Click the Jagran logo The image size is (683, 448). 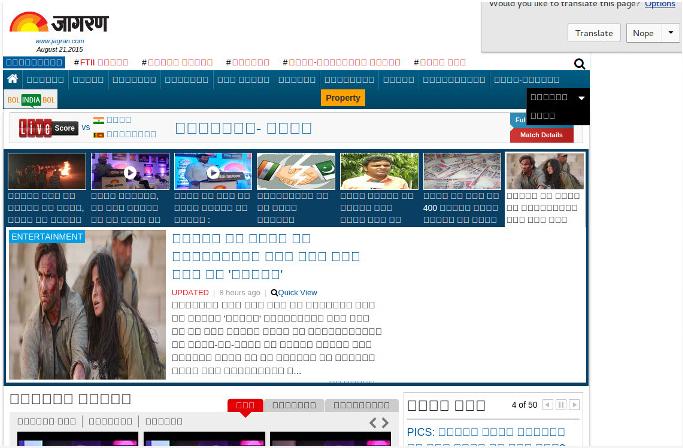pos(59,23)
